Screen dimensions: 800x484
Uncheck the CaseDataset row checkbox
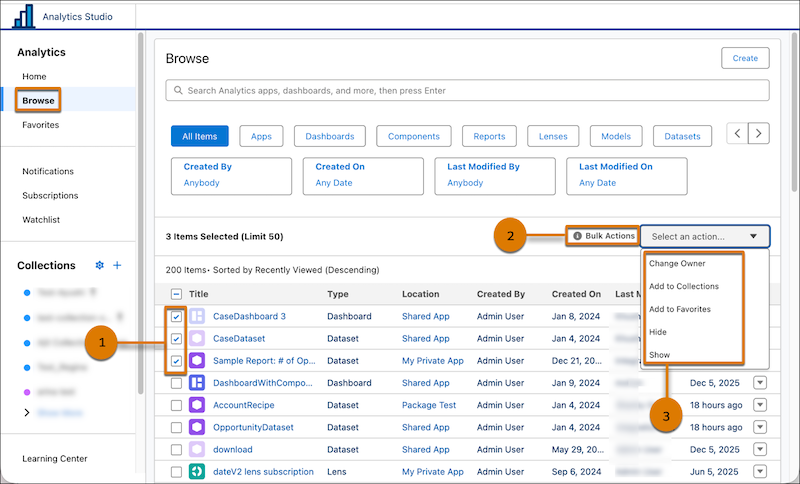[176, 338]
